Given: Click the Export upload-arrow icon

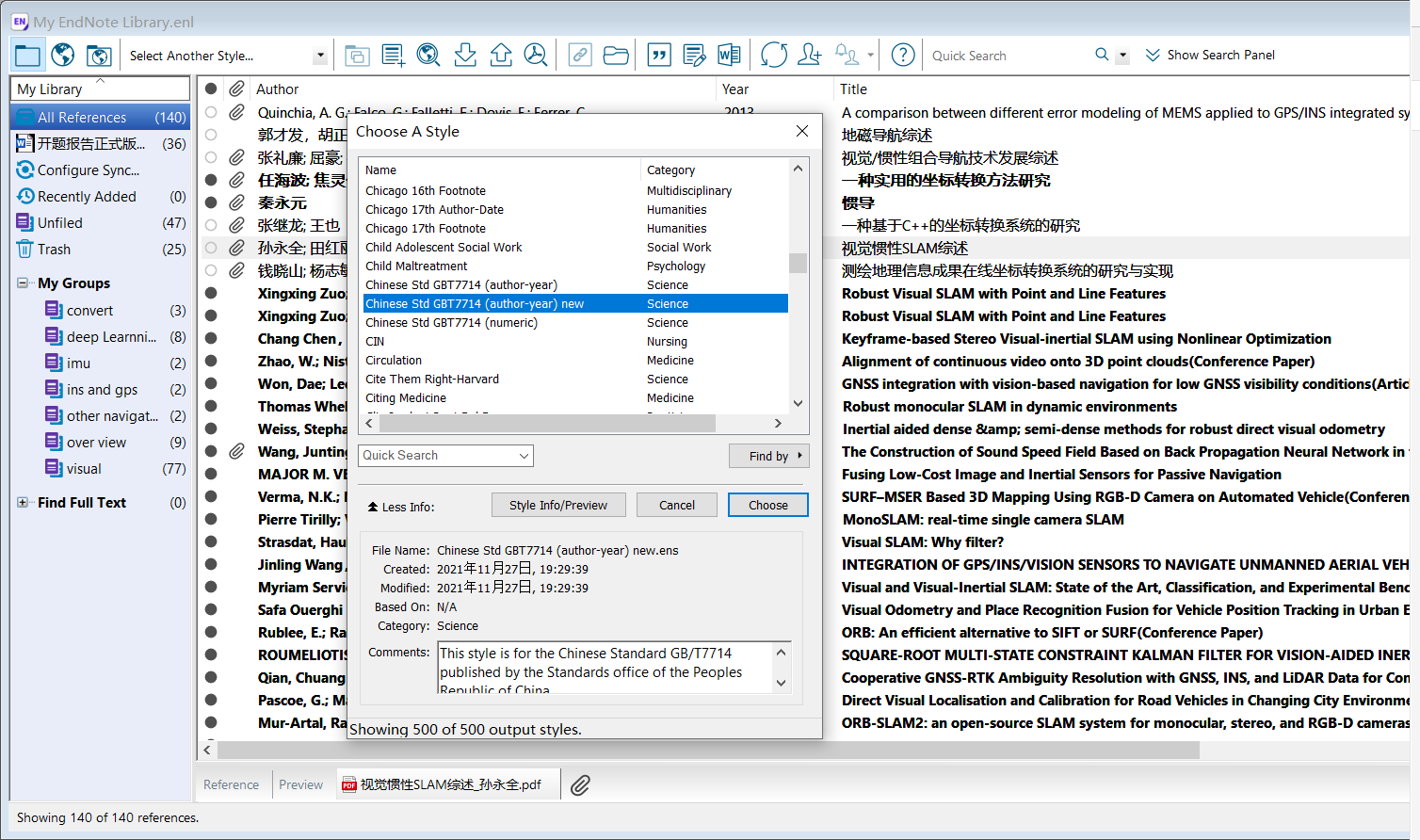Looking at the screenshot, I should coord(501,56).
